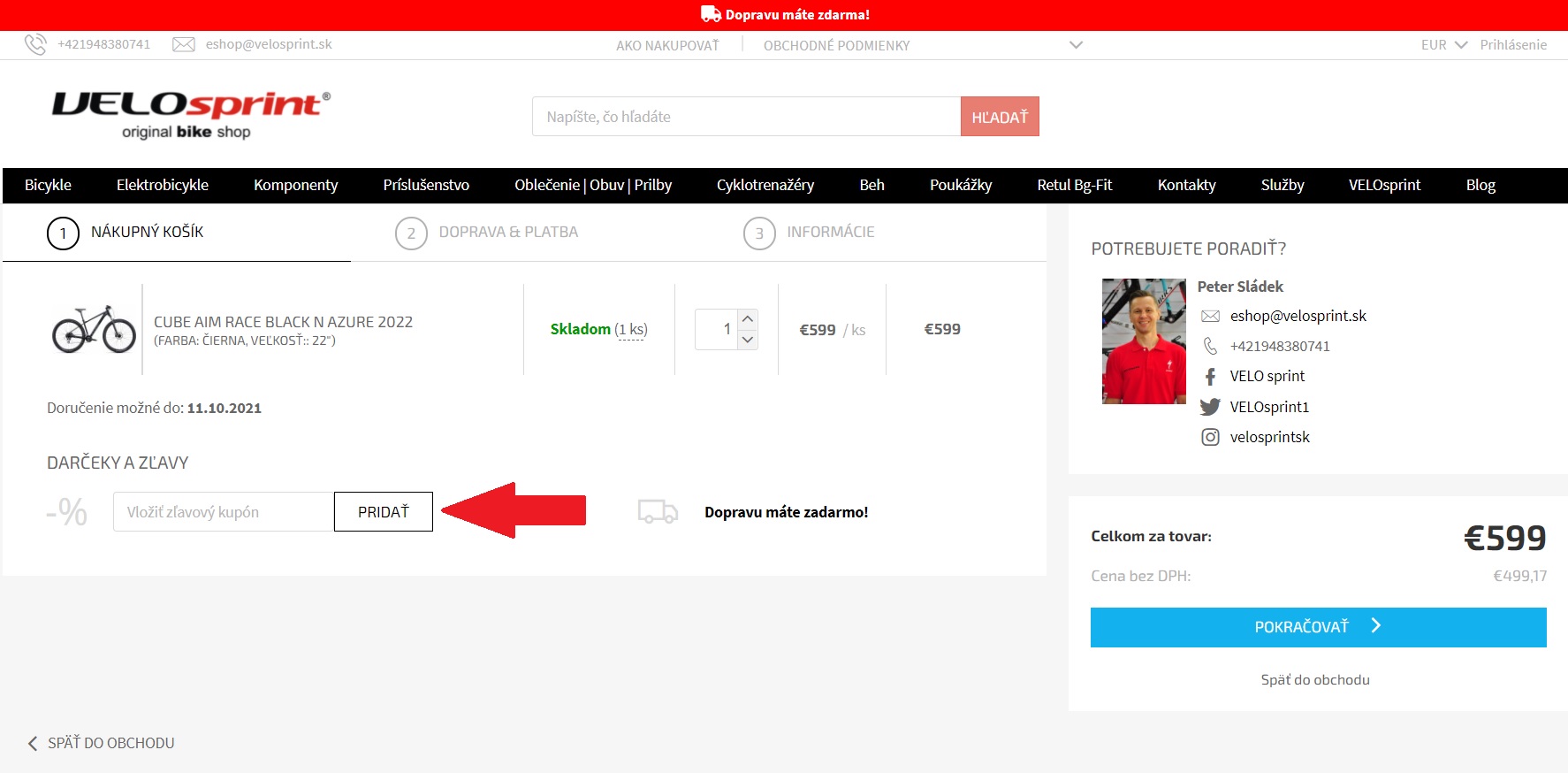Click the velosprintsk Instagram link text
The width and height of the screenshot is (1568, 773).
pyautogui.click(x=1270, y=437)
